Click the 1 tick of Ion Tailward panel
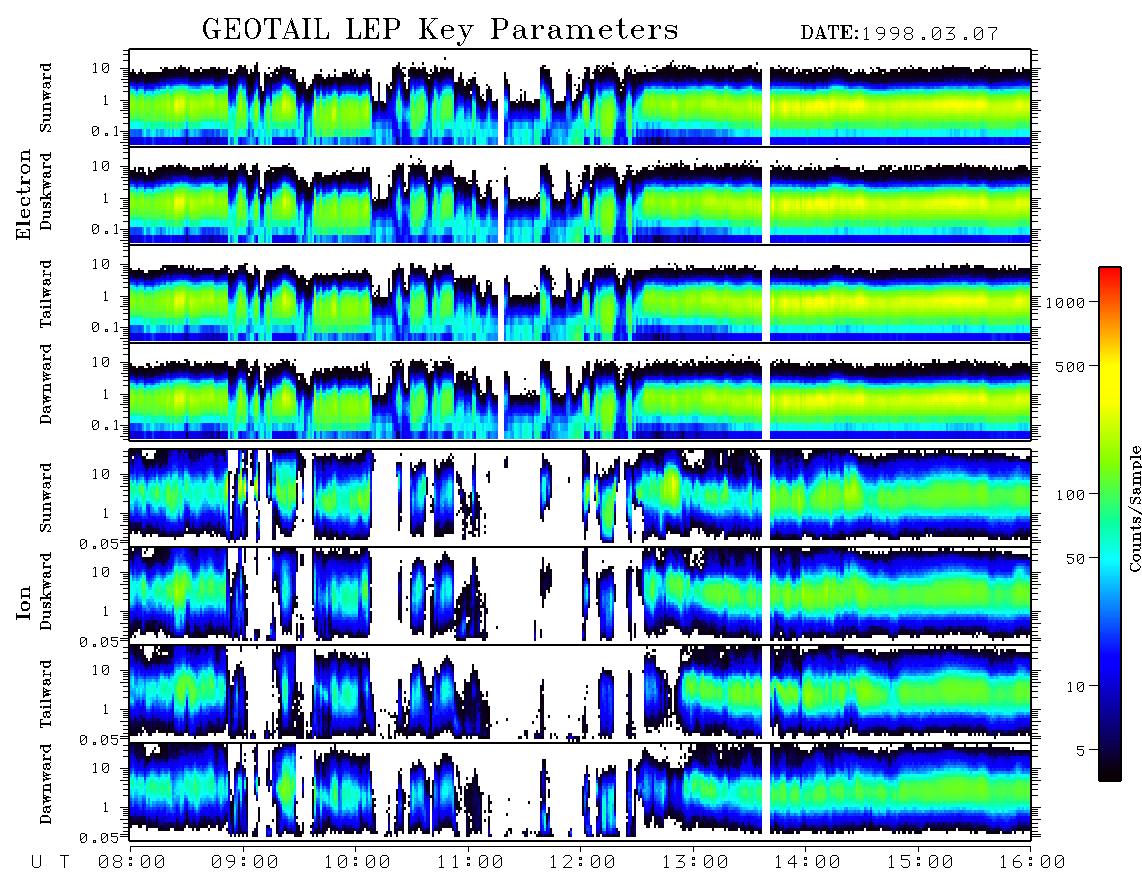 [105, 709]
